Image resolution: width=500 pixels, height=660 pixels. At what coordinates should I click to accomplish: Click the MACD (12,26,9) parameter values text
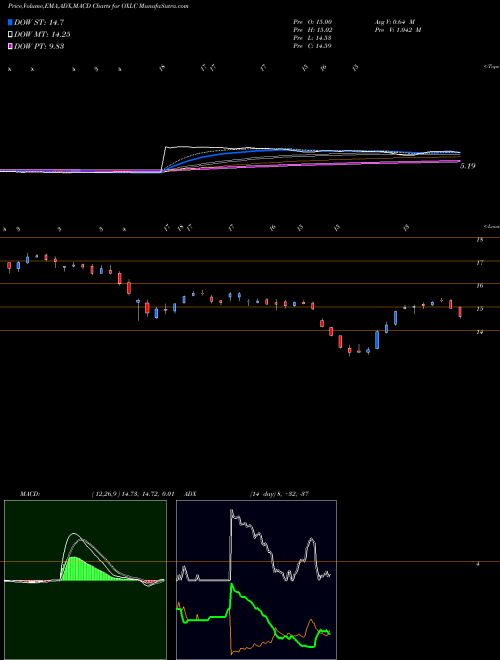coord(133,494)
